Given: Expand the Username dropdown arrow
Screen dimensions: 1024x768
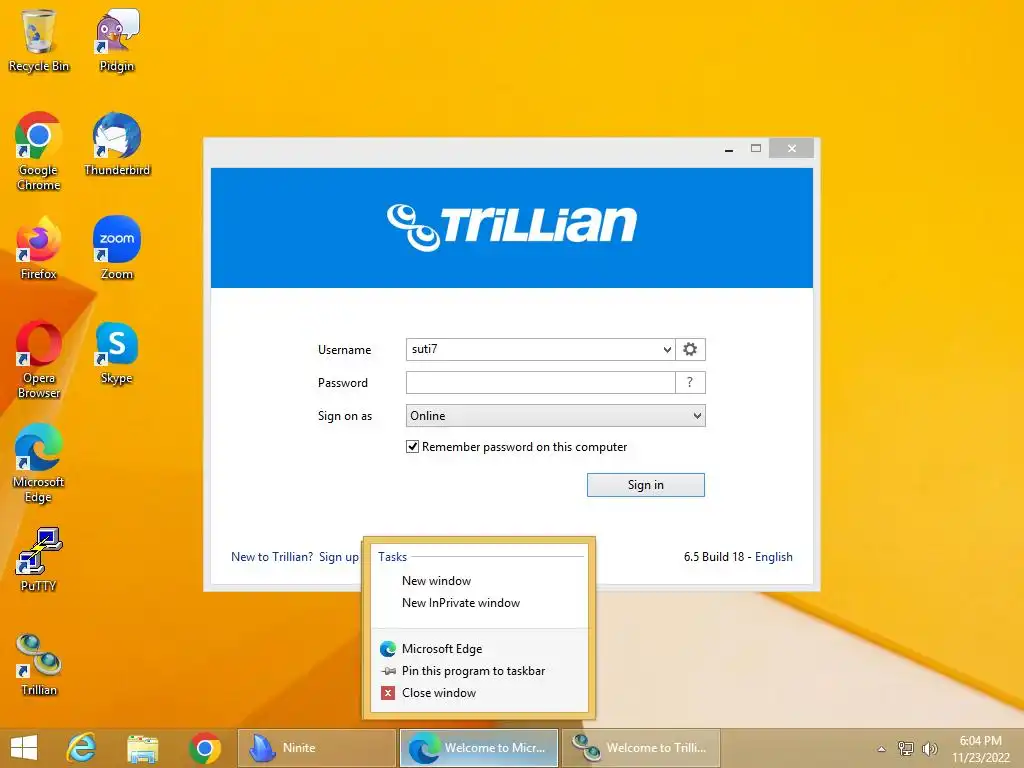Looking at the screenshot, I should coord(667,349).
